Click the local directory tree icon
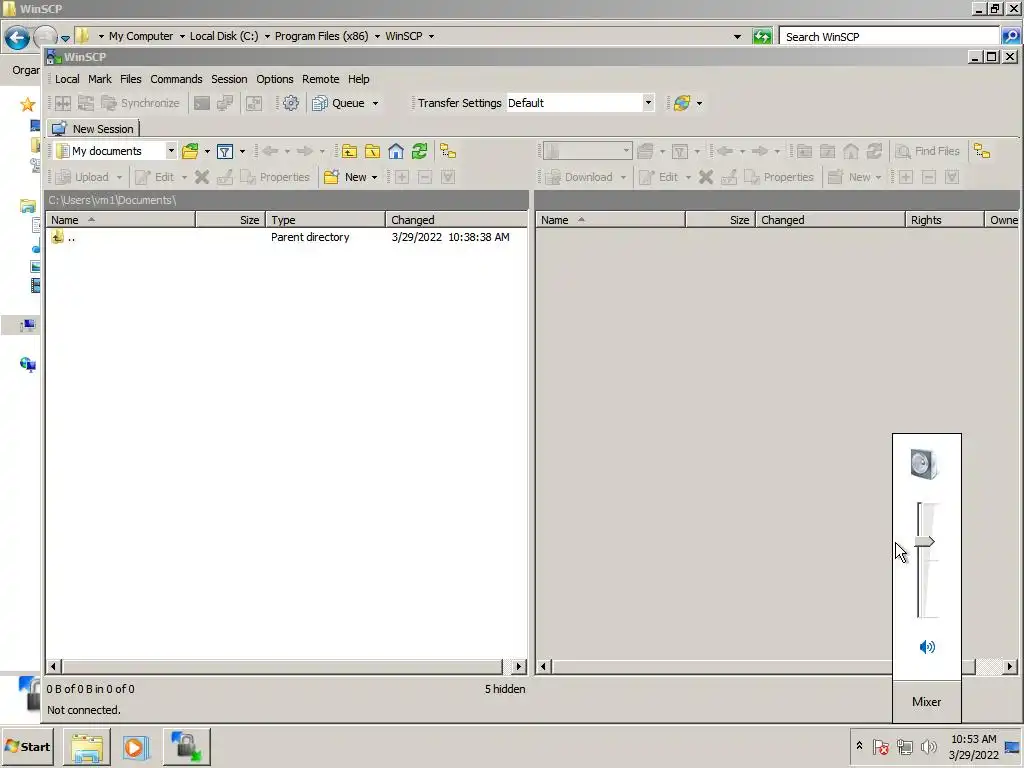 448,152
